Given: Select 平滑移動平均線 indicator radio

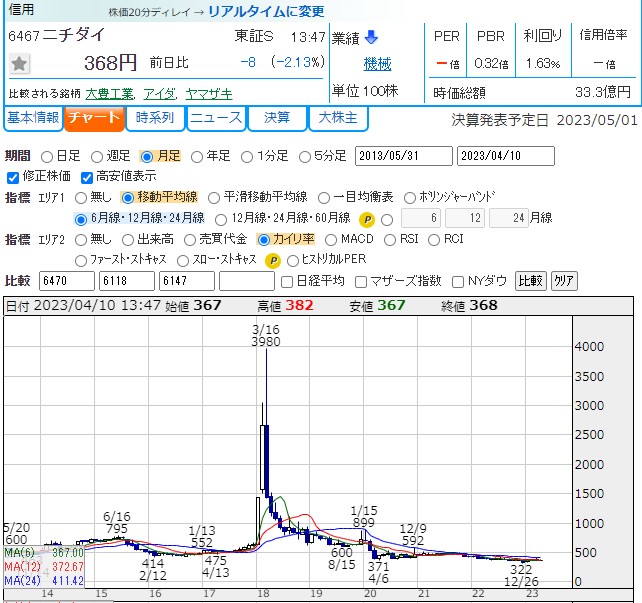Looking at the screenshot, I should 214,198.
